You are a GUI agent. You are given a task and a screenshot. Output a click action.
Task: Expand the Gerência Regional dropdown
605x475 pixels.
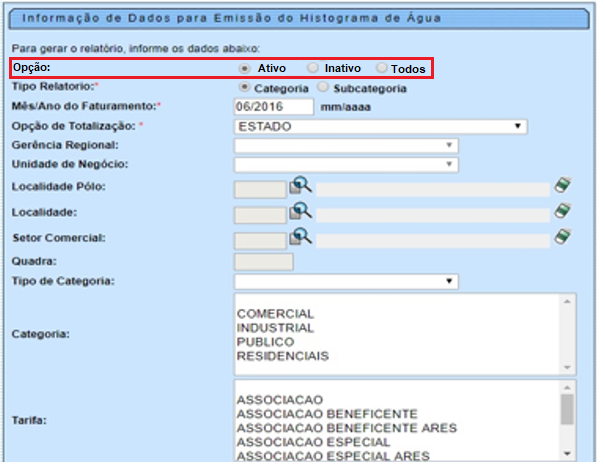[x=346, y=146]
